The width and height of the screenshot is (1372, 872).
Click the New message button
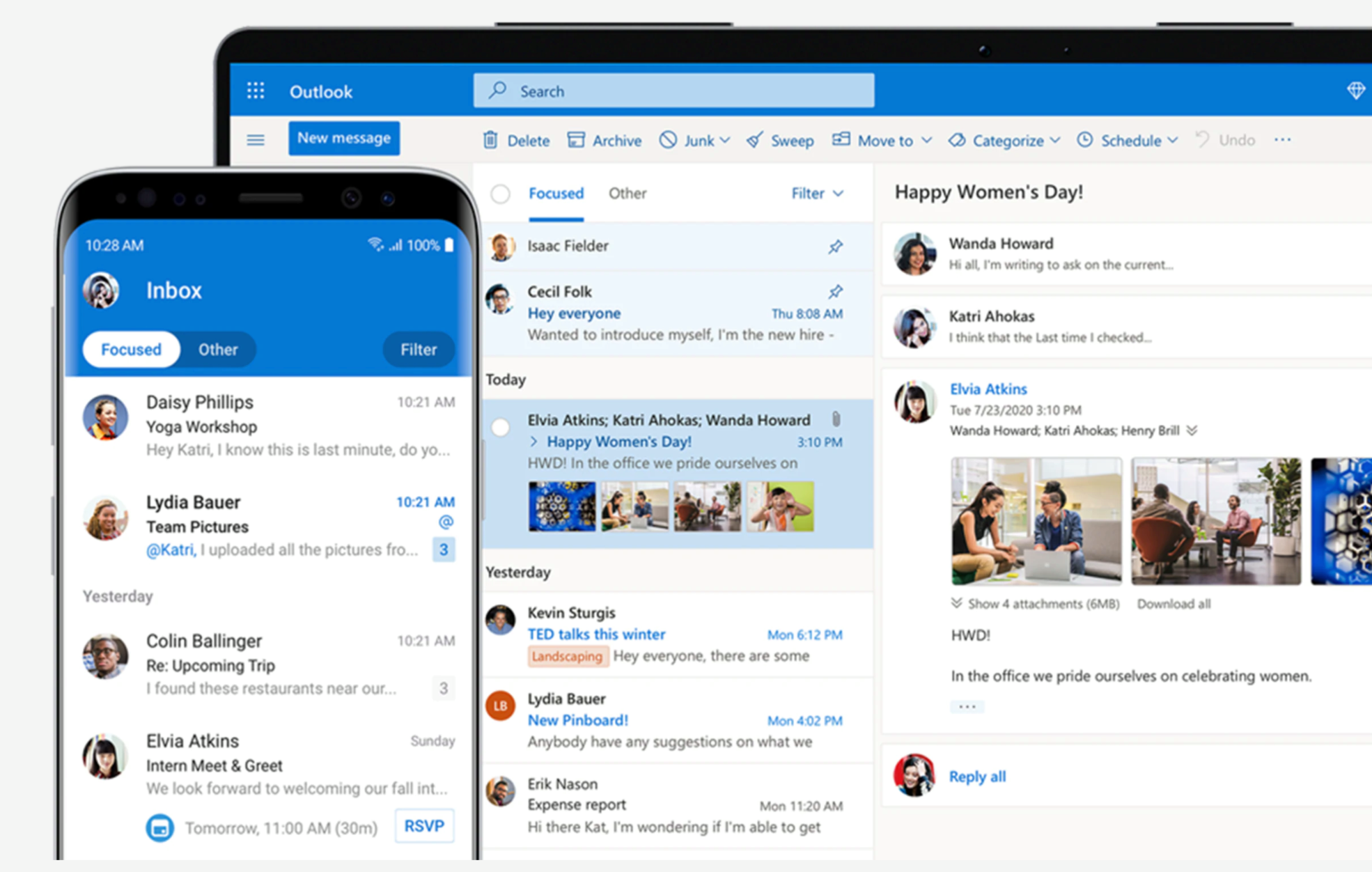[x=343, y=138]
